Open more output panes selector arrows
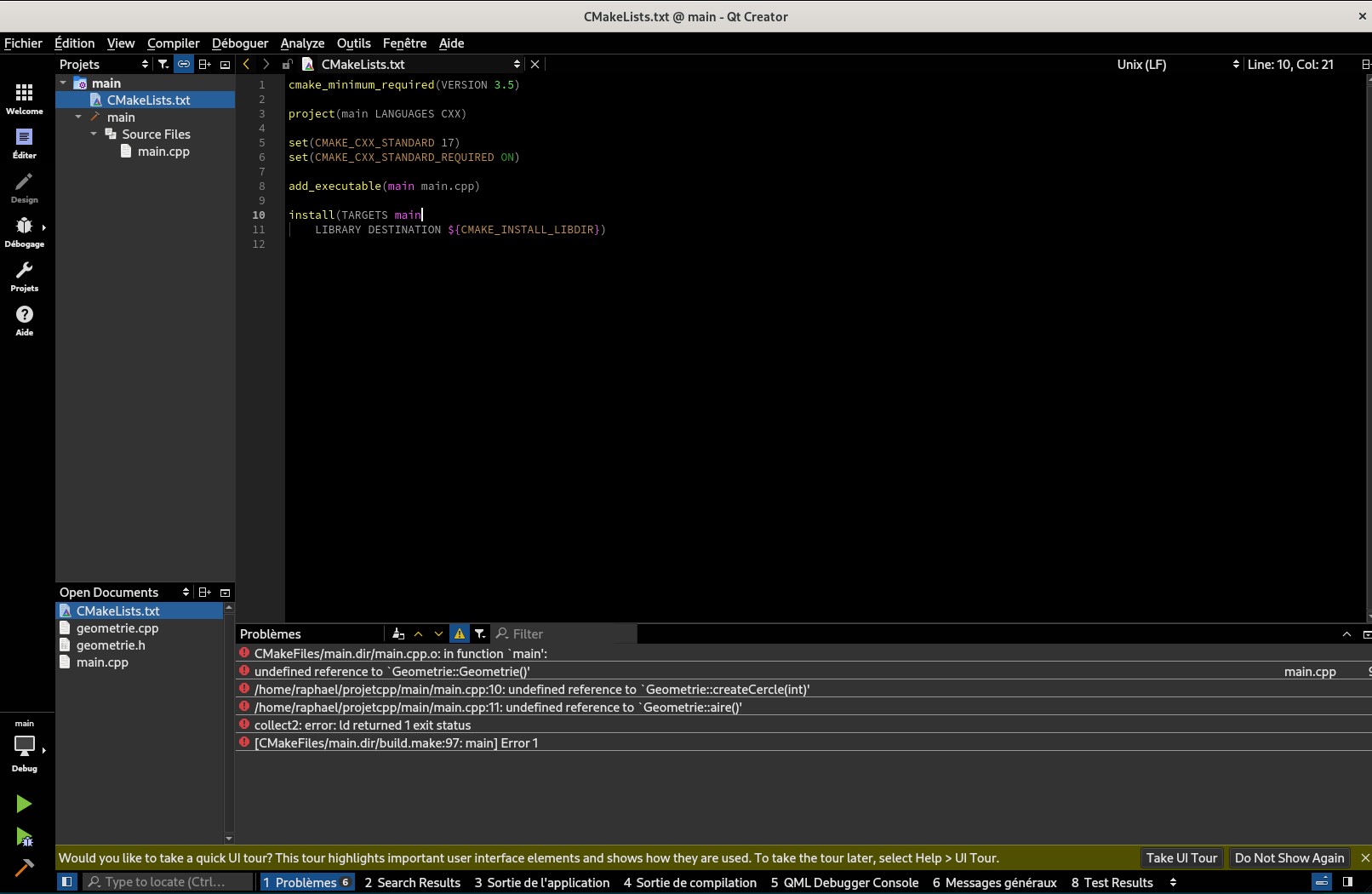The width and height of the screenshot is (1372, 894). 1173,882
